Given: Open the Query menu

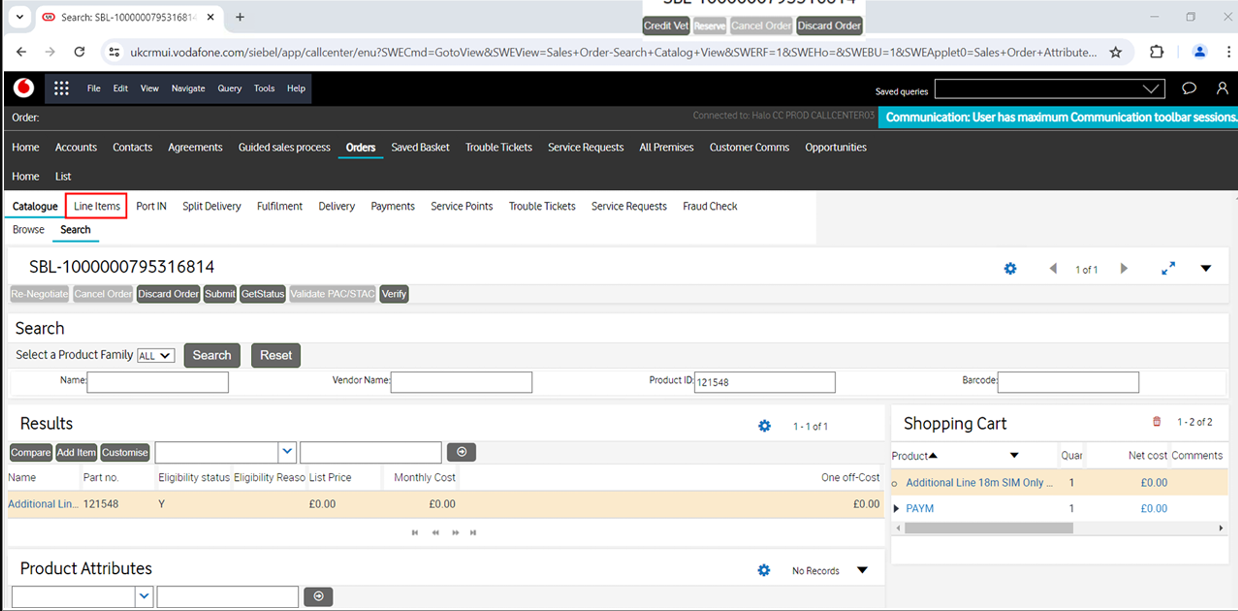Looking at the screenshot, I should point(230,88).
